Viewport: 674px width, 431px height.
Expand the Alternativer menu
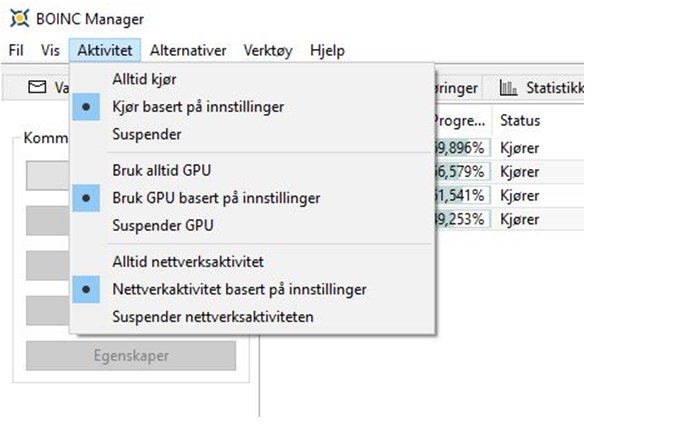[188, 50]
